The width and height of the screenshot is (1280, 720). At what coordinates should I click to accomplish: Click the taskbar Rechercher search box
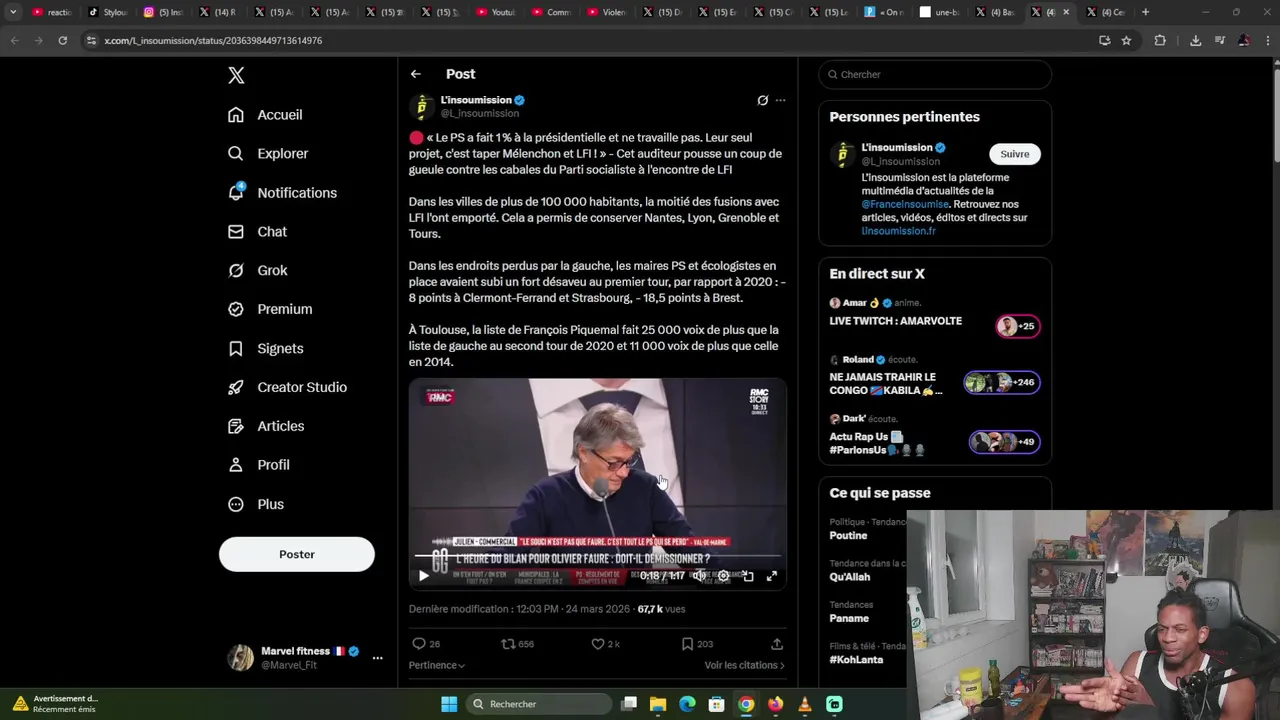tap(539, 704)
